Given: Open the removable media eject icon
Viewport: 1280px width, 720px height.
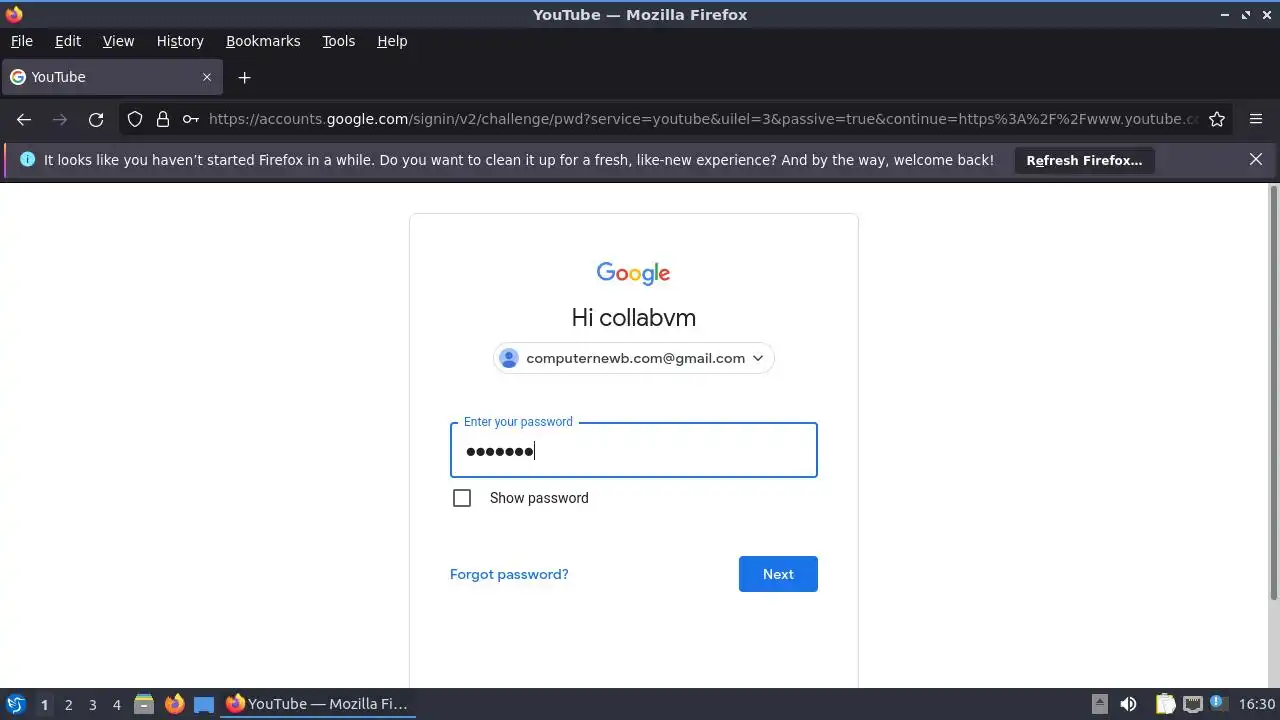Looking at the screenshot, I should coord(1099,704).
